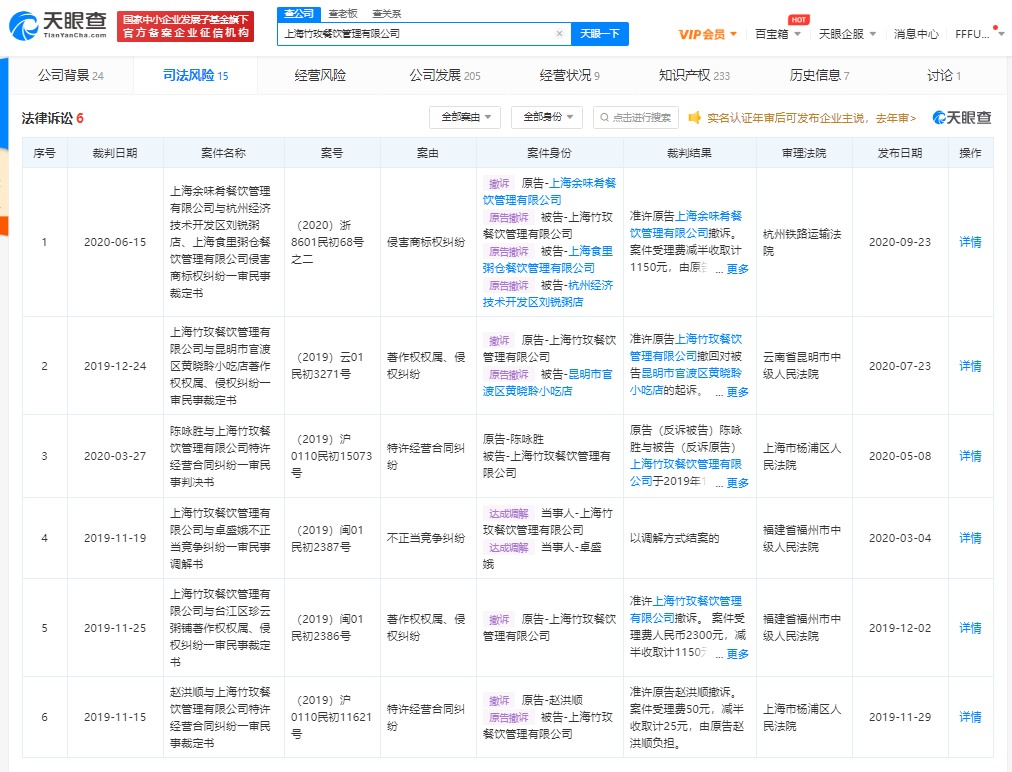
Task: Click the 国家中小企业发展子基金 red banner
Action: pyautogui.click(x=185, y=26)
